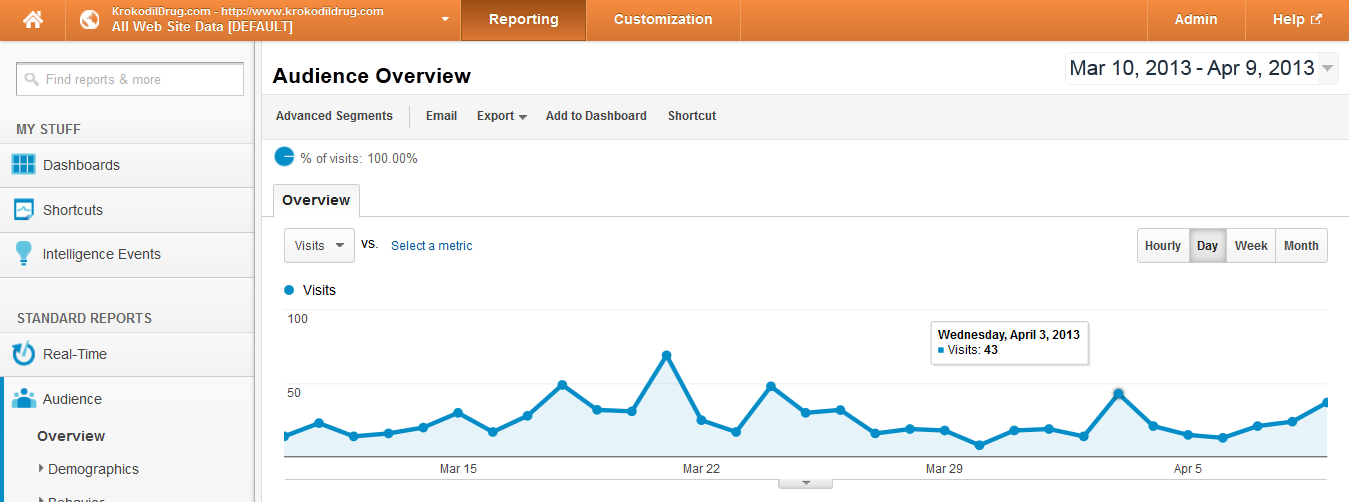Click the Find reports search field
Viewport: 1349px width, 502px height.
coord(130,80)
